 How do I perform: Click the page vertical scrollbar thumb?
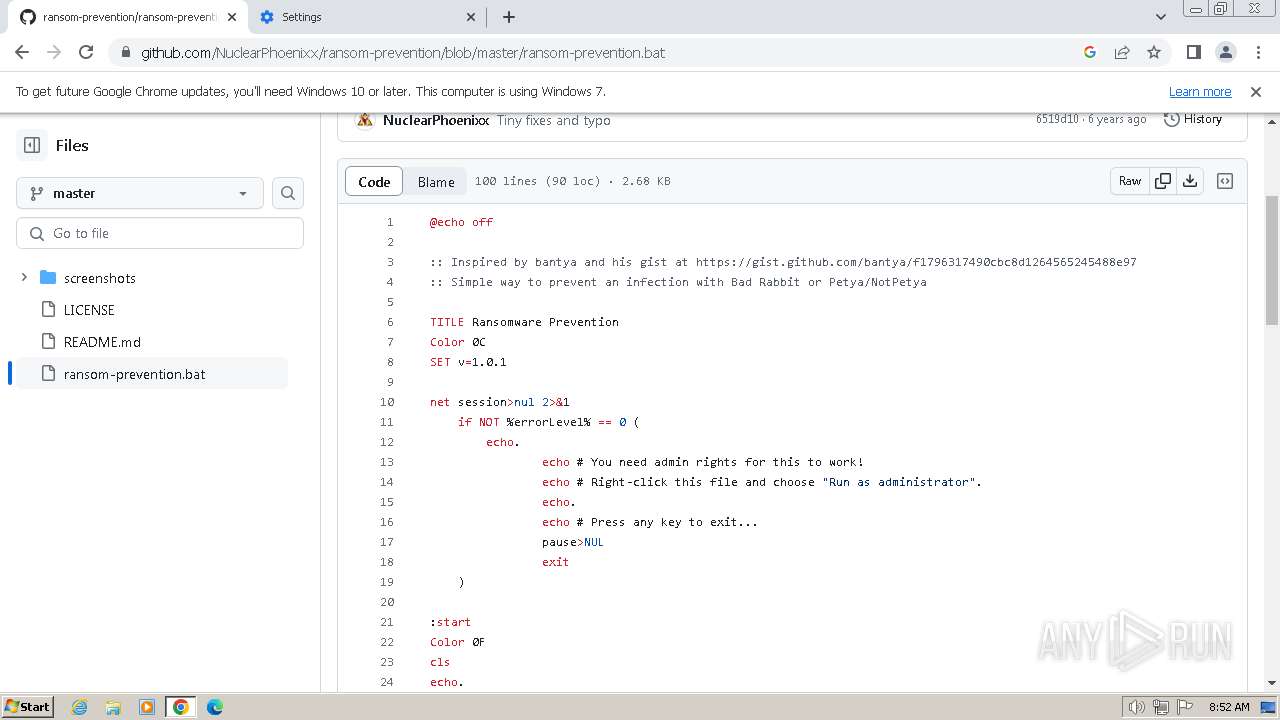[x=1272, y=260]
